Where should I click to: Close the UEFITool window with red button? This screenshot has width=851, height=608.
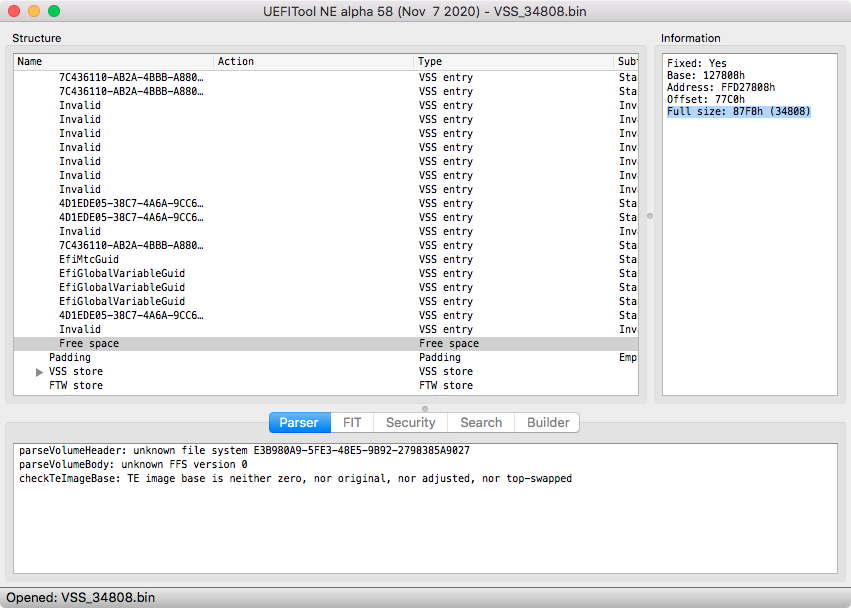(x=14, y=11)
